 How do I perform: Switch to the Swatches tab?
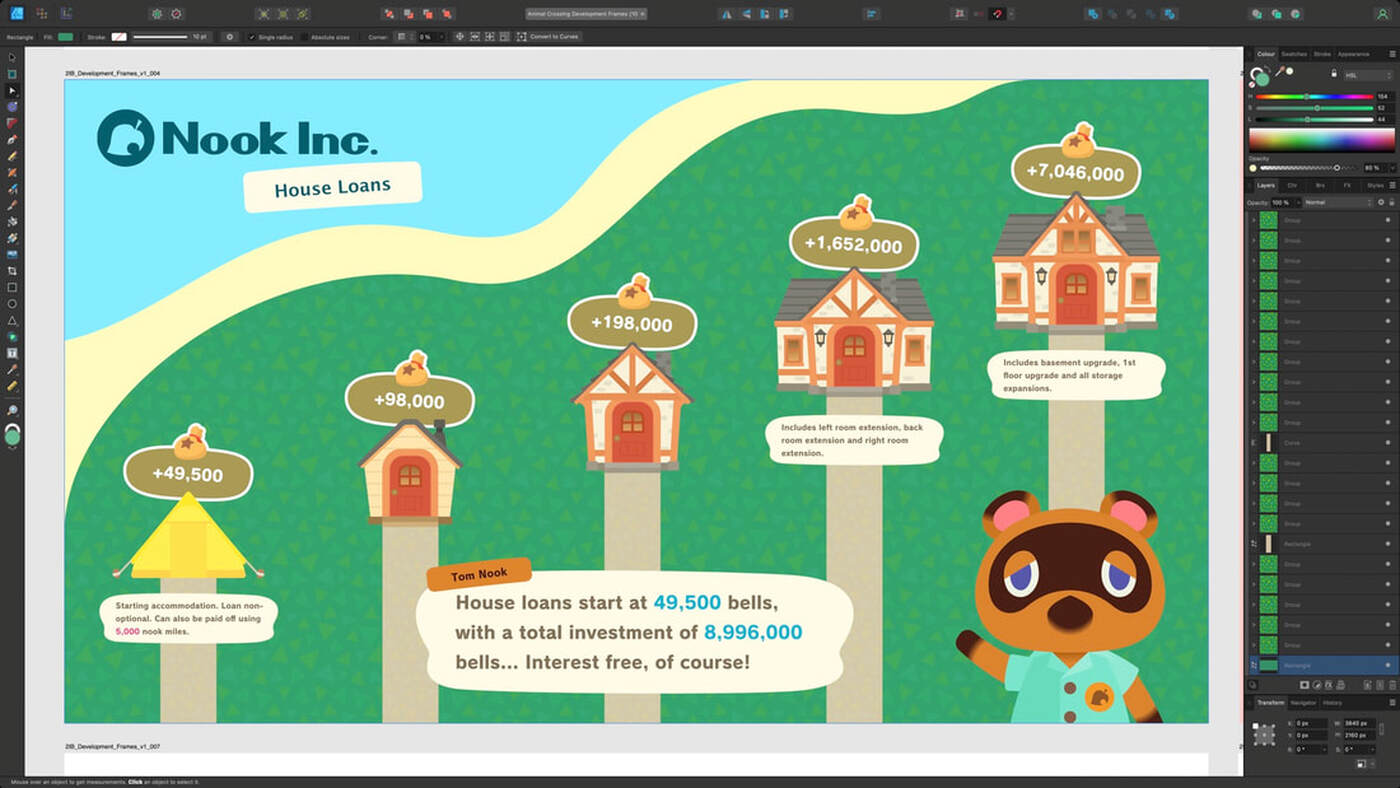(x=1294, y=54)
